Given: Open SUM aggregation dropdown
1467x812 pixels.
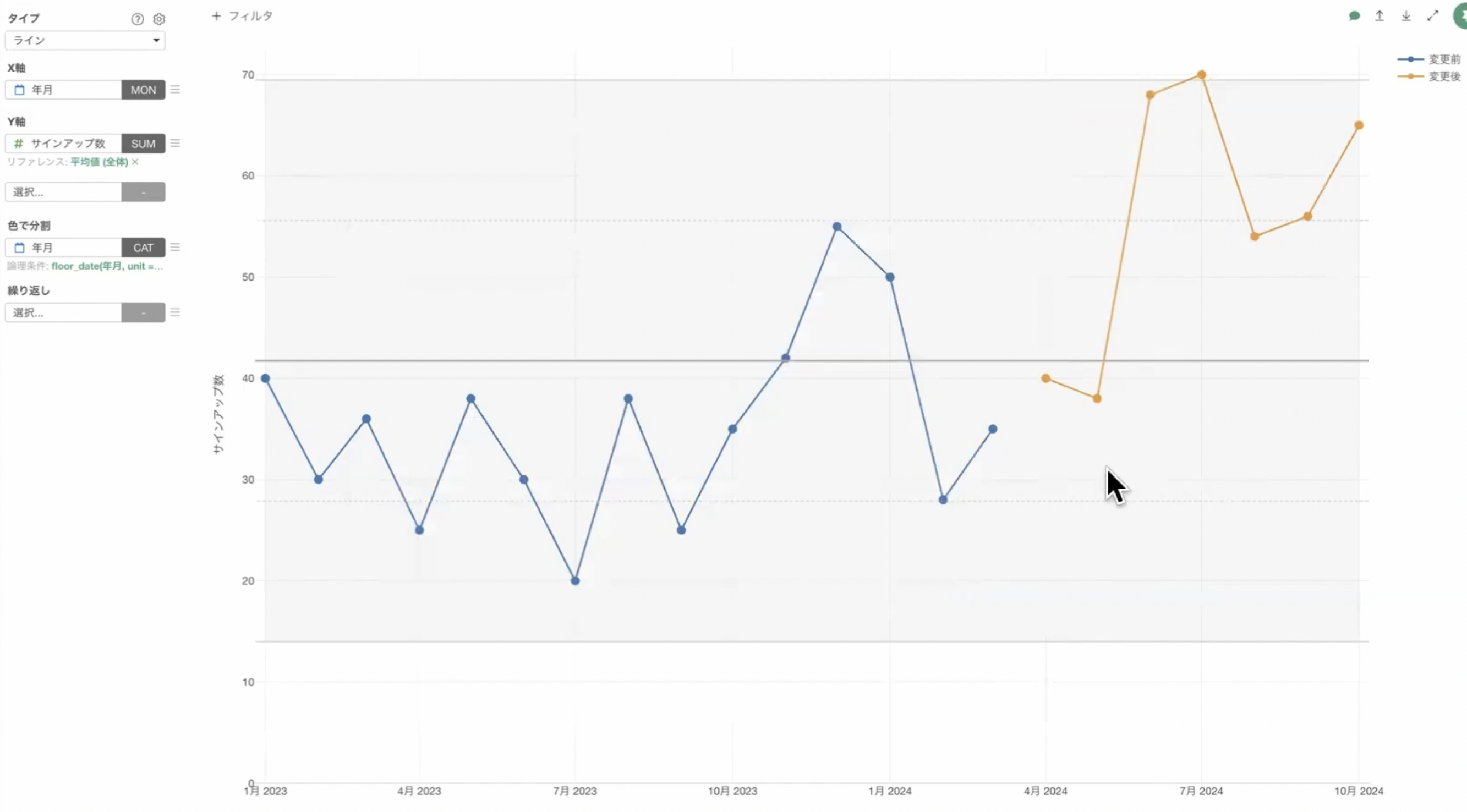Looking at the screenshot, I should pyautogui.click(x=143, y=144).
